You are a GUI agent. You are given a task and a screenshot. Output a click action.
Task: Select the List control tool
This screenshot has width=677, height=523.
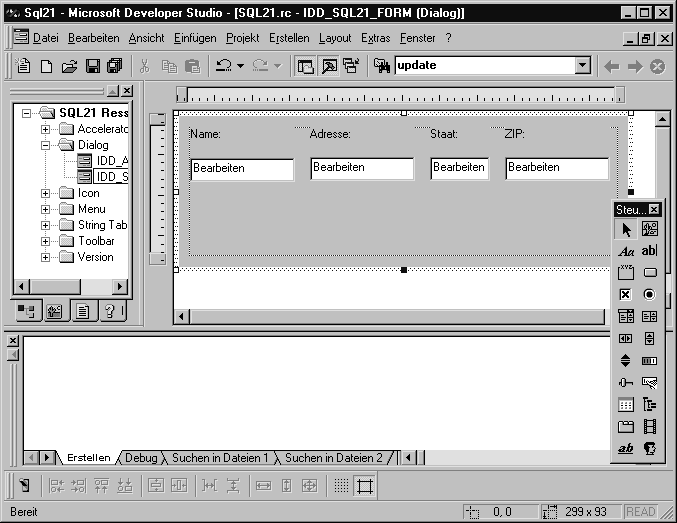coord(626,405)
